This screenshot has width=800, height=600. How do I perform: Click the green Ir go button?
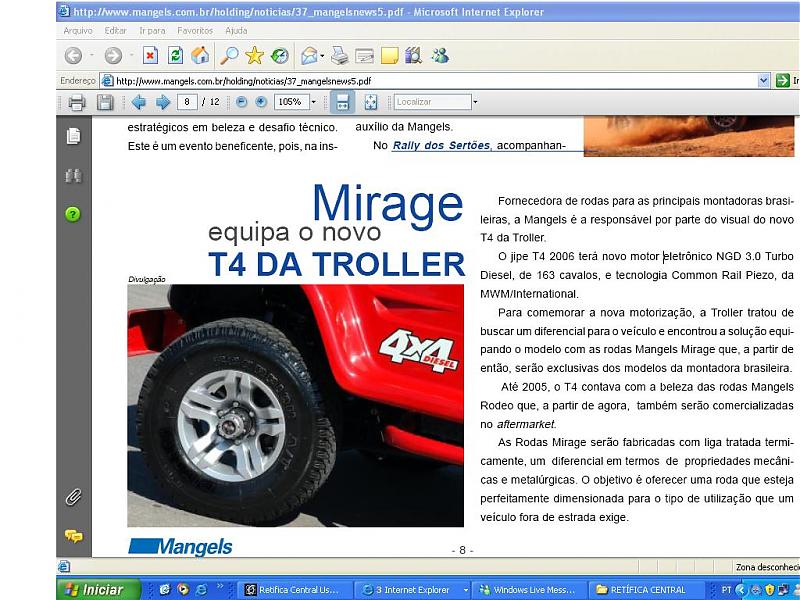[783, 81]
